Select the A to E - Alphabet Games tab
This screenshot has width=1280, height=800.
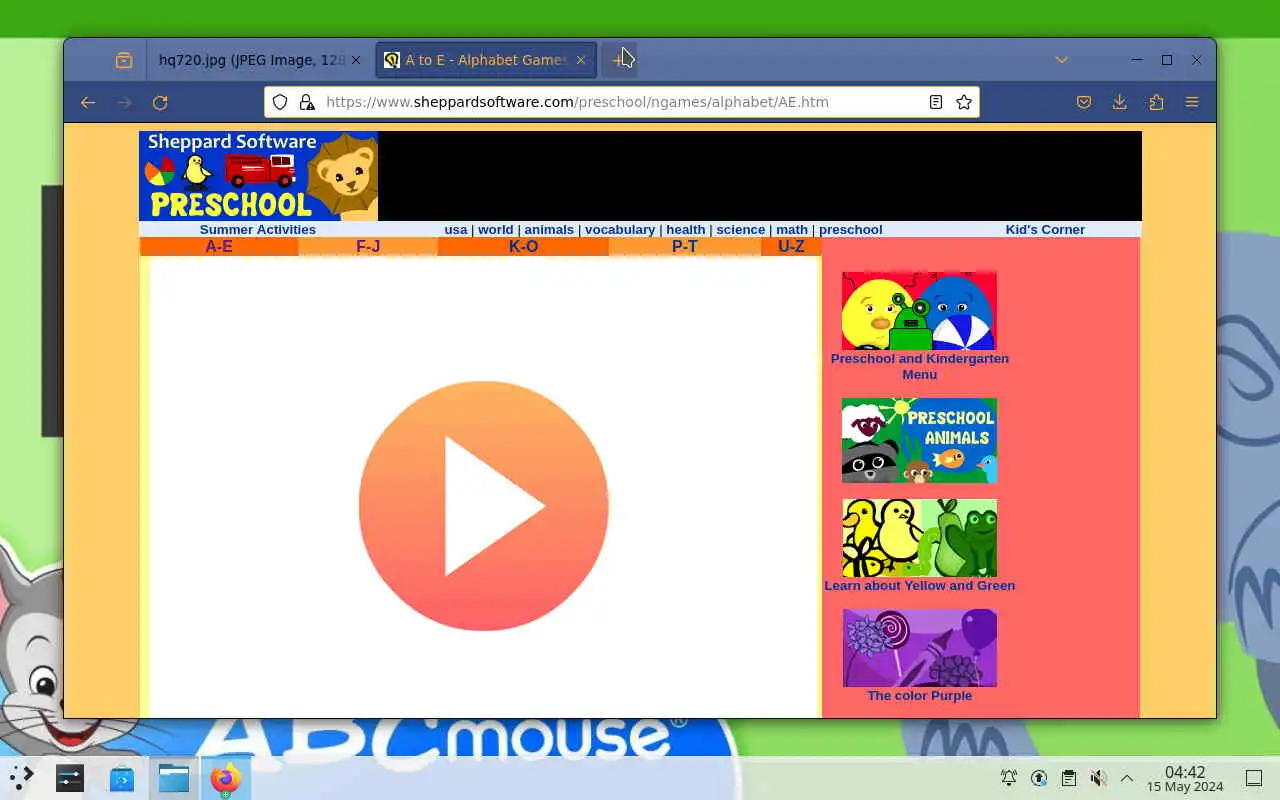[x=486, y=60]
